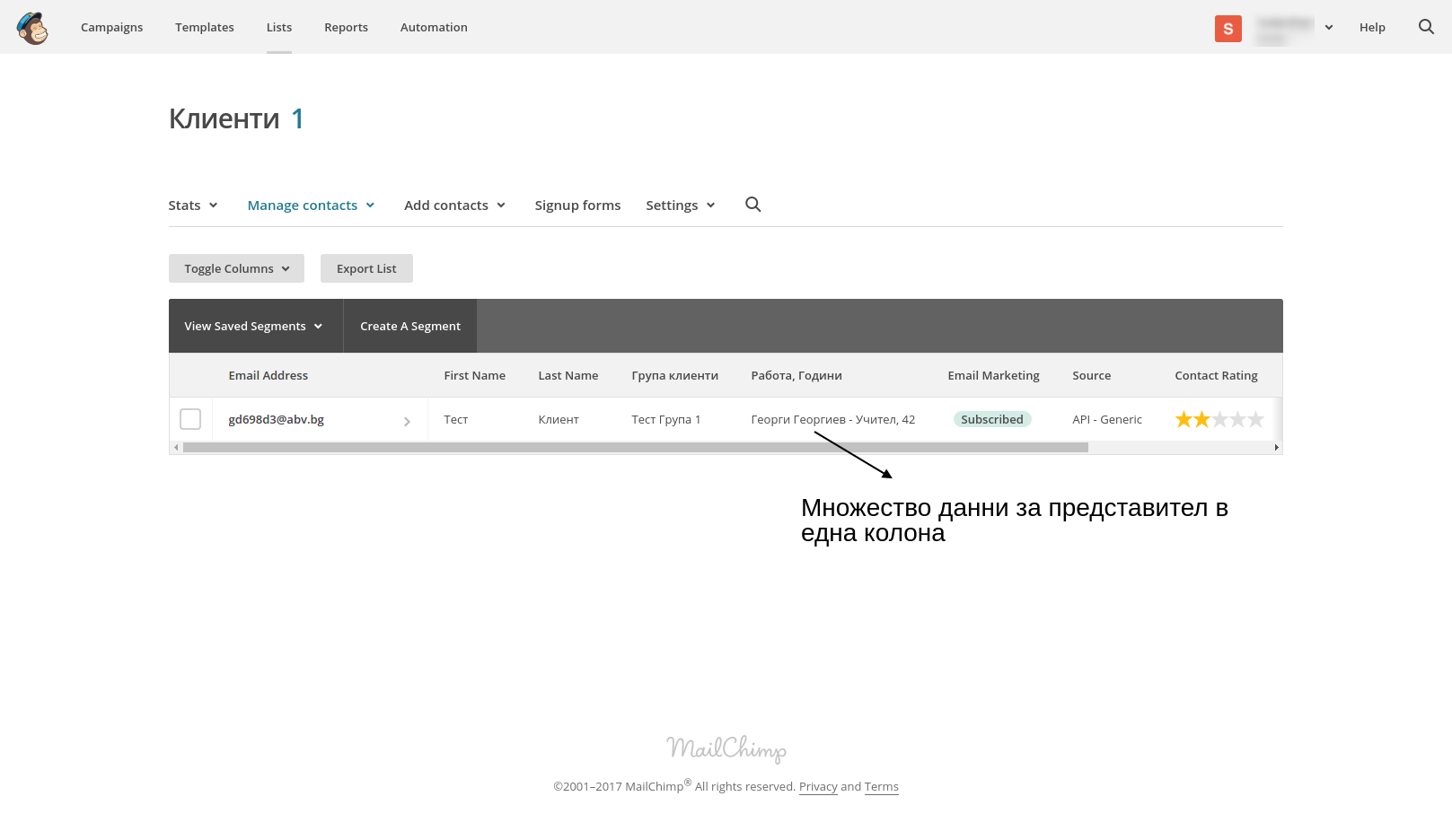Open the Privacy link in footer
Viewport: 1452px width, 840px height.
tap(818, 787)
